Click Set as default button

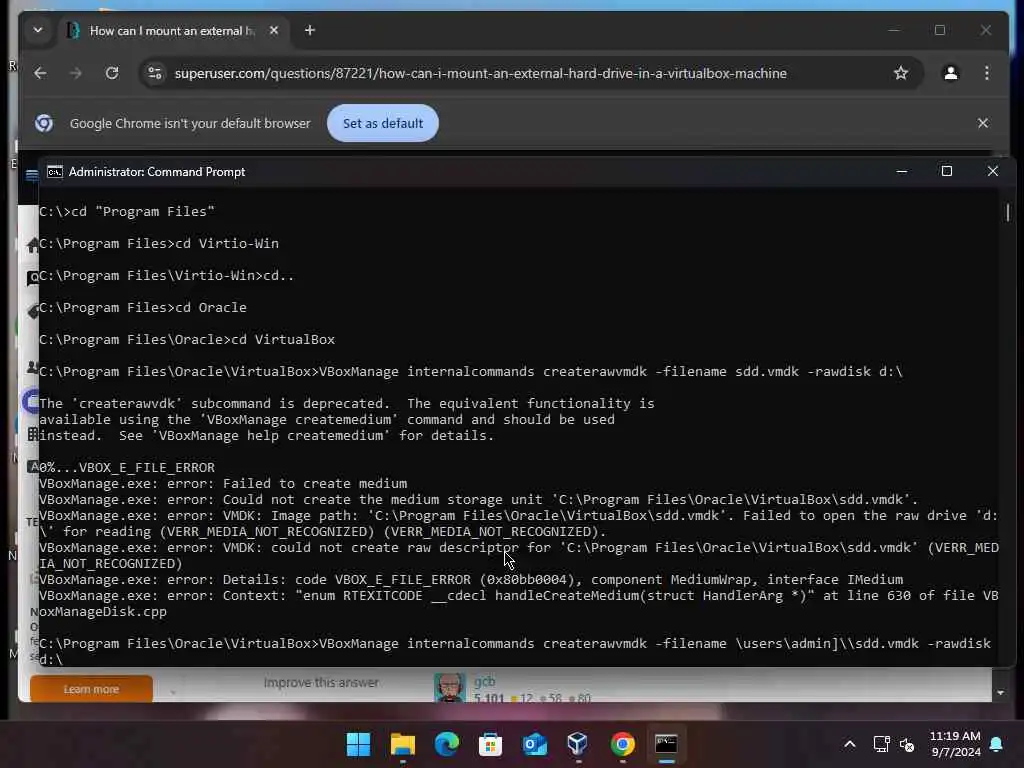(383, 123)
